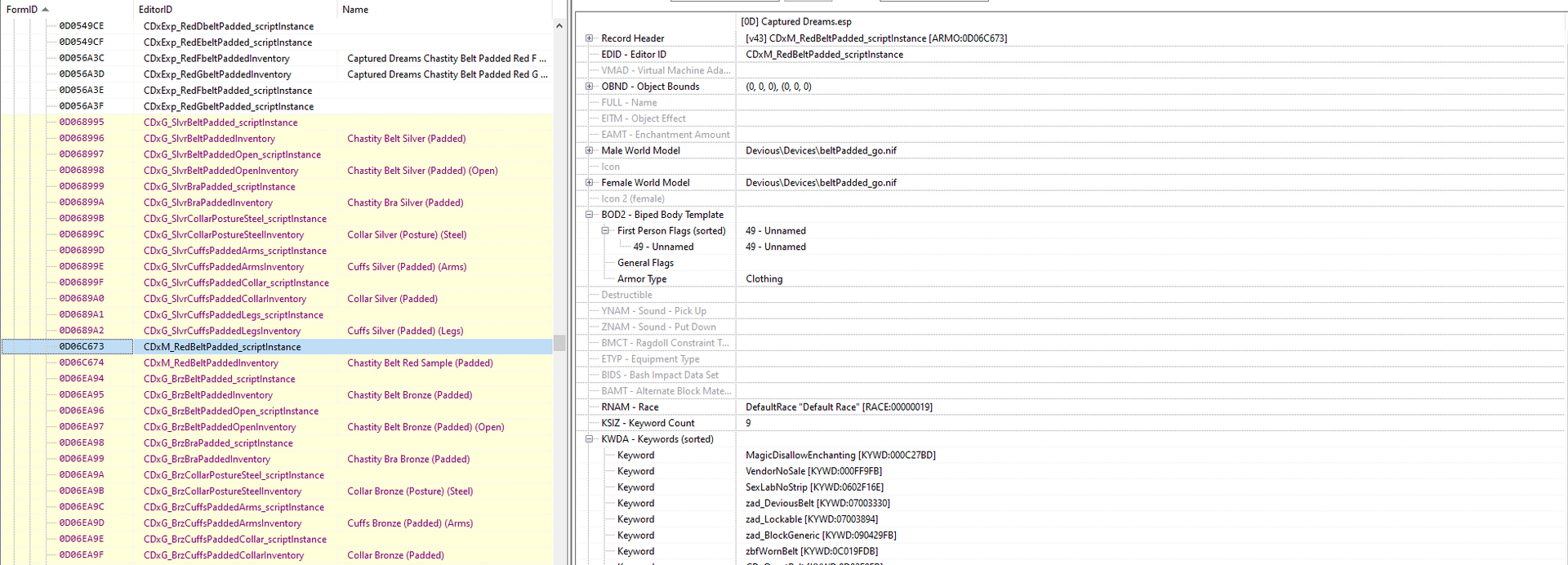Click the VendorNoSale keyword value
This screenshot has width=1568, height=565.
click(x=813, y=471)
